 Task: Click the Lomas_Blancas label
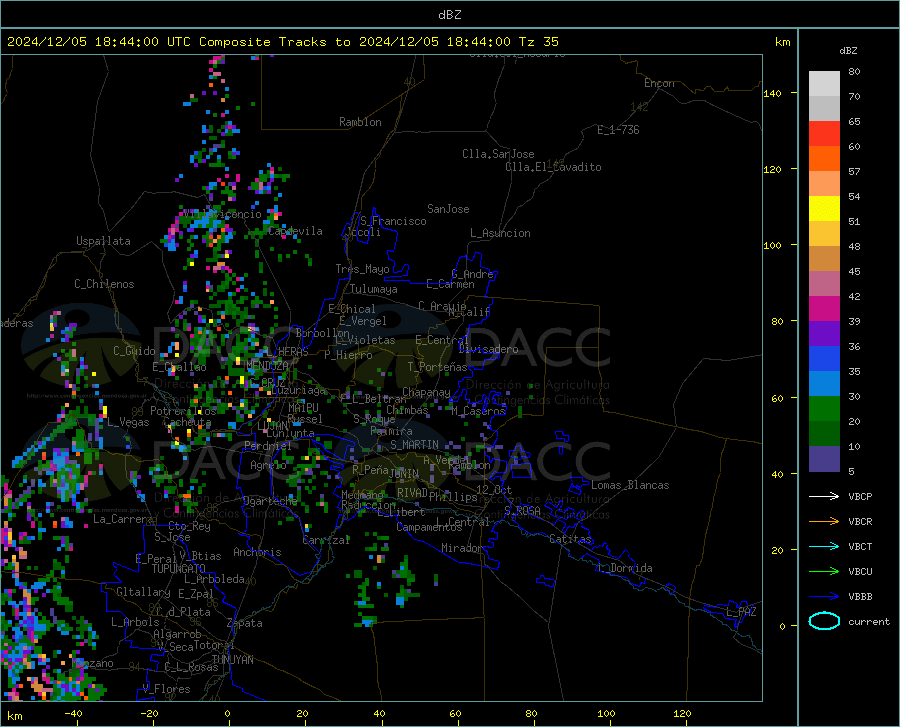pyautogui.click(x=630, y=485)
